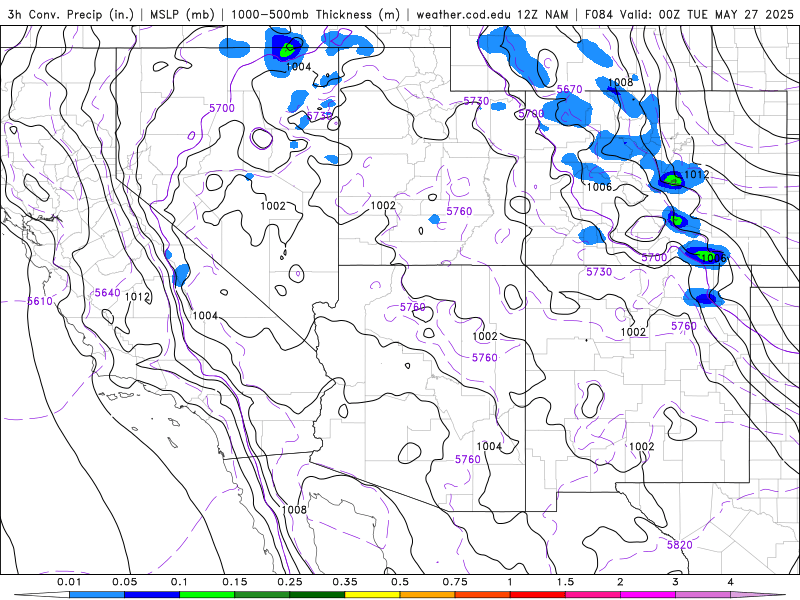
Task: Select the red 1–1.5 legend swatch
Action: pos(538,594)
